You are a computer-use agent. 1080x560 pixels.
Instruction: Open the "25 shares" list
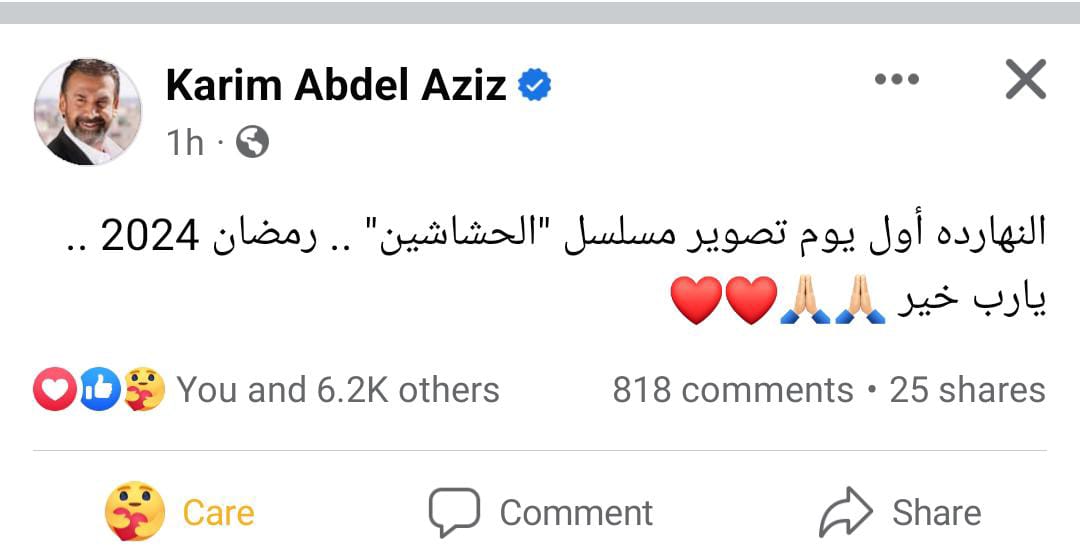point(967,389)
